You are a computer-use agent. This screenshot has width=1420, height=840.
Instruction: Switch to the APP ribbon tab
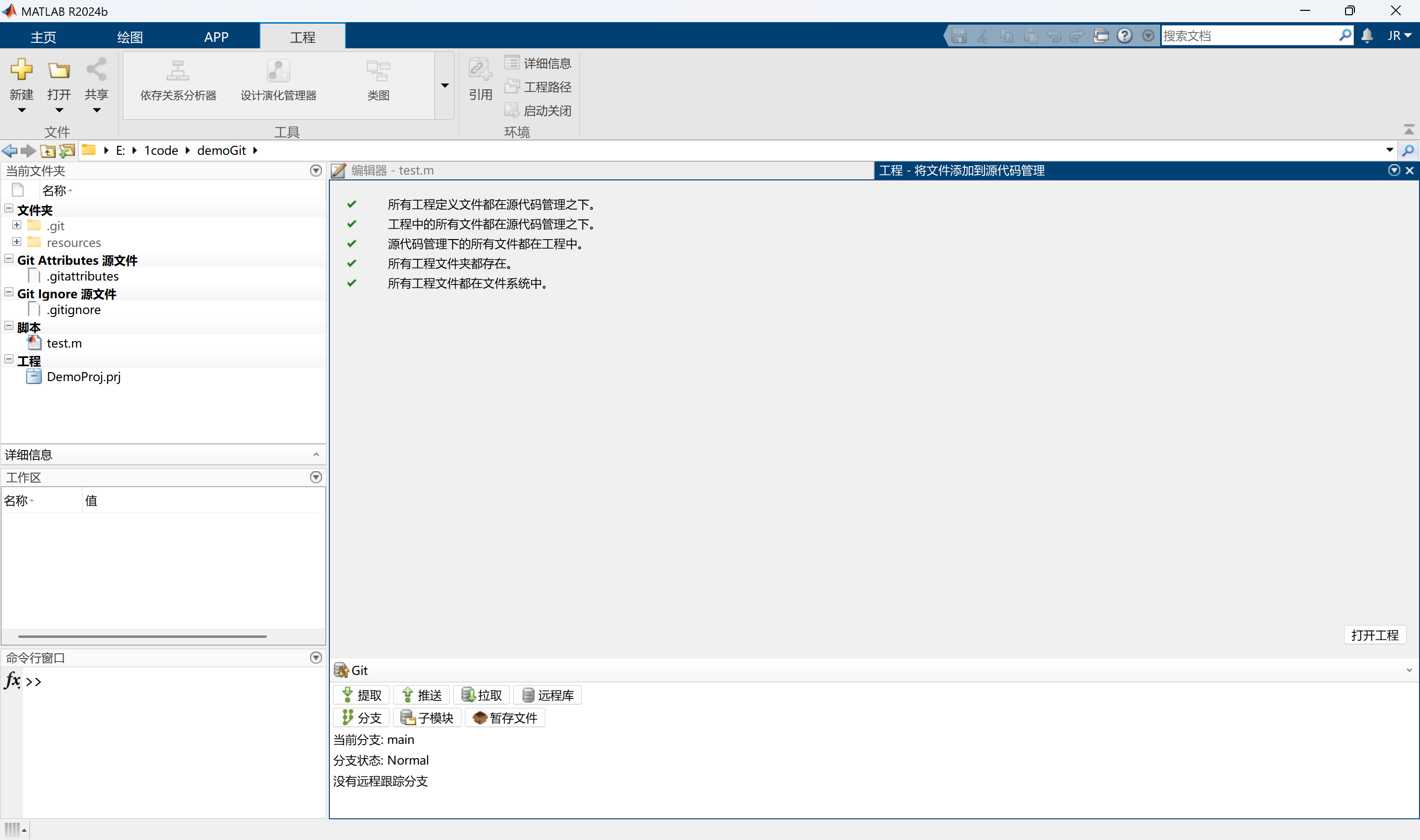[x=215, y=36]
